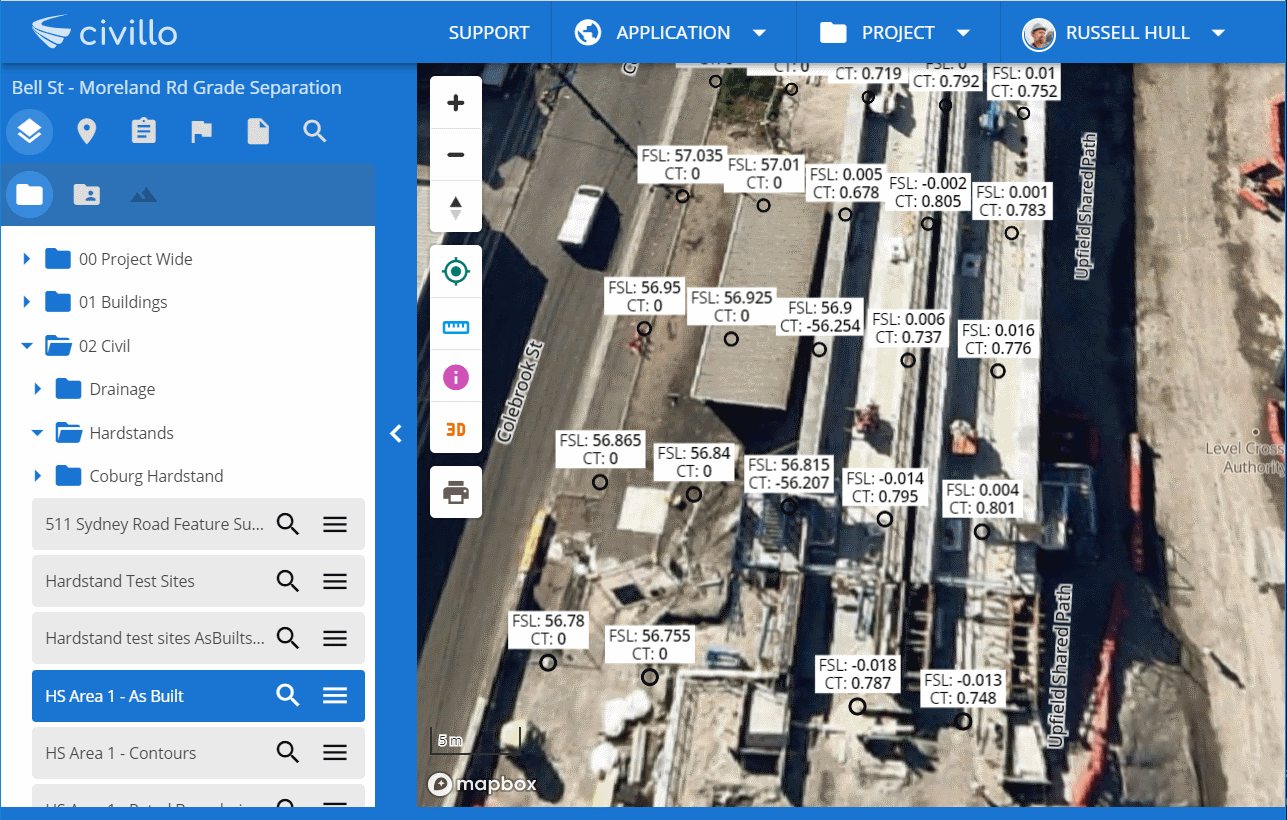Switch map to 3D view

point(456,429)
